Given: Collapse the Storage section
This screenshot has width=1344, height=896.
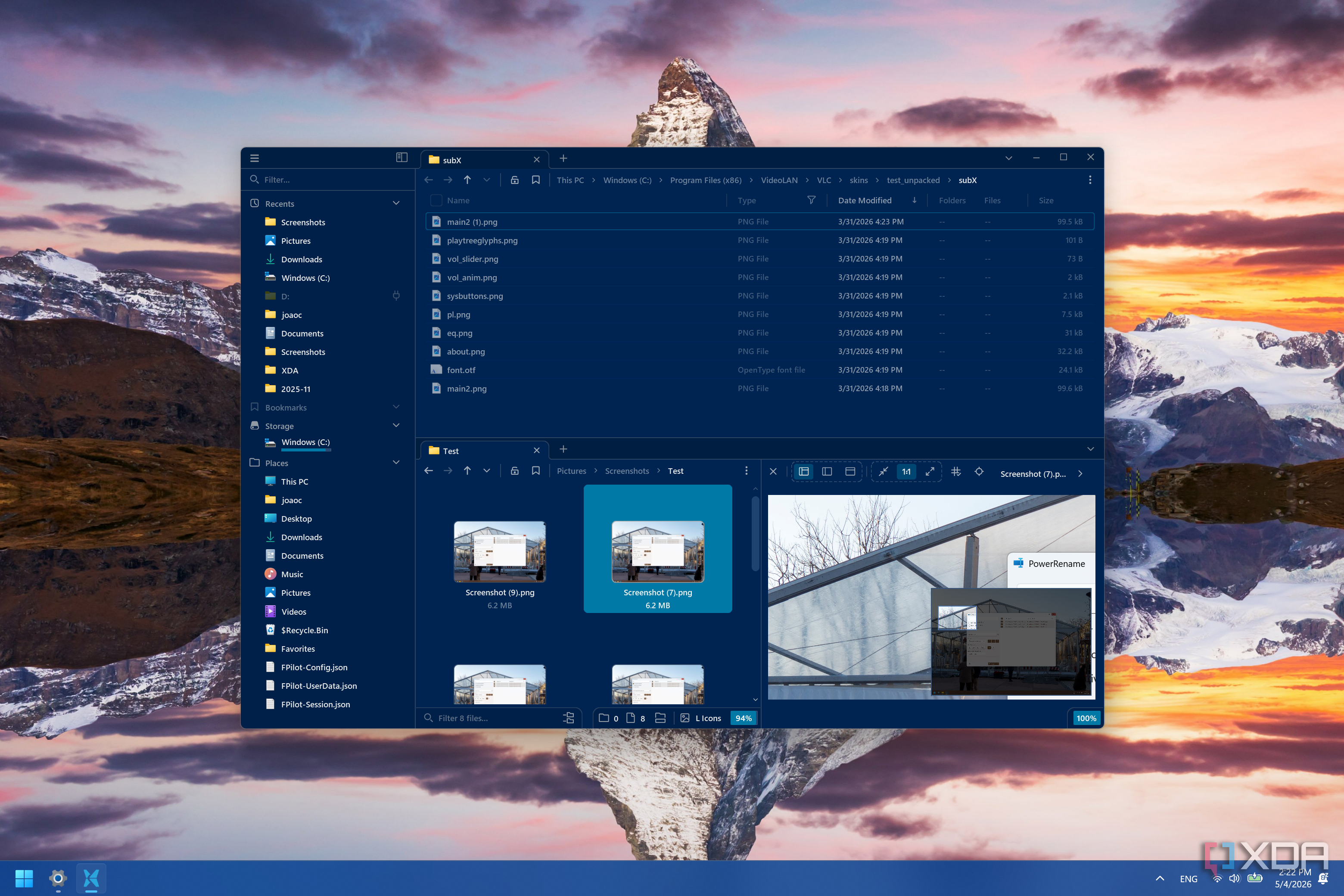Looking at the screenshot, I should pos(396,426).
